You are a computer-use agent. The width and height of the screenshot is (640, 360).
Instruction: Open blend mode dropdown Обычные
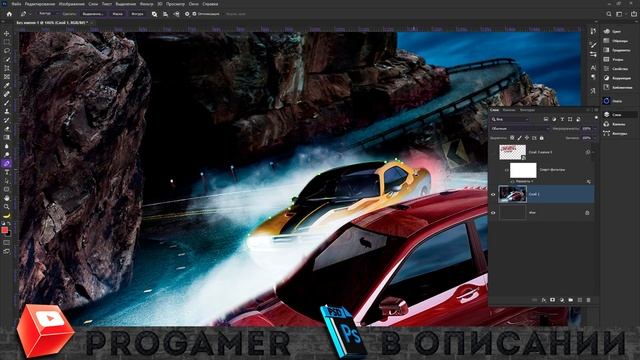point(520,129)
